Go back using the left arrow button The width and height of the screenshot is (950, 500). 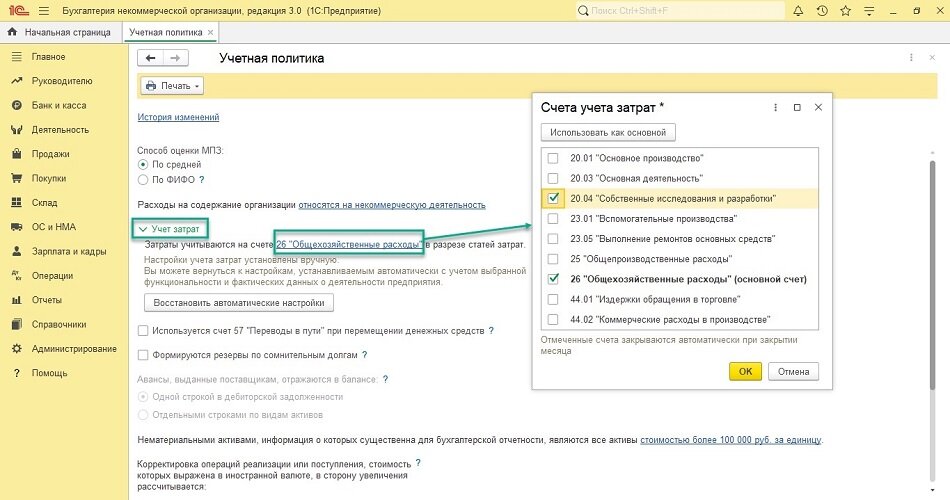(x=152, y=58)
